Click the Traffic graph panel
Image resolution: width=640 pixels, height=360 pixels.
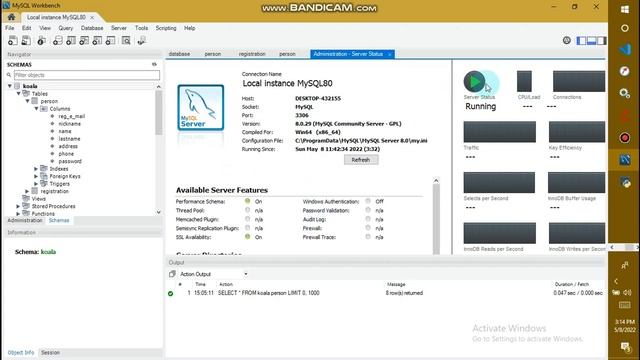coord(500,131)
